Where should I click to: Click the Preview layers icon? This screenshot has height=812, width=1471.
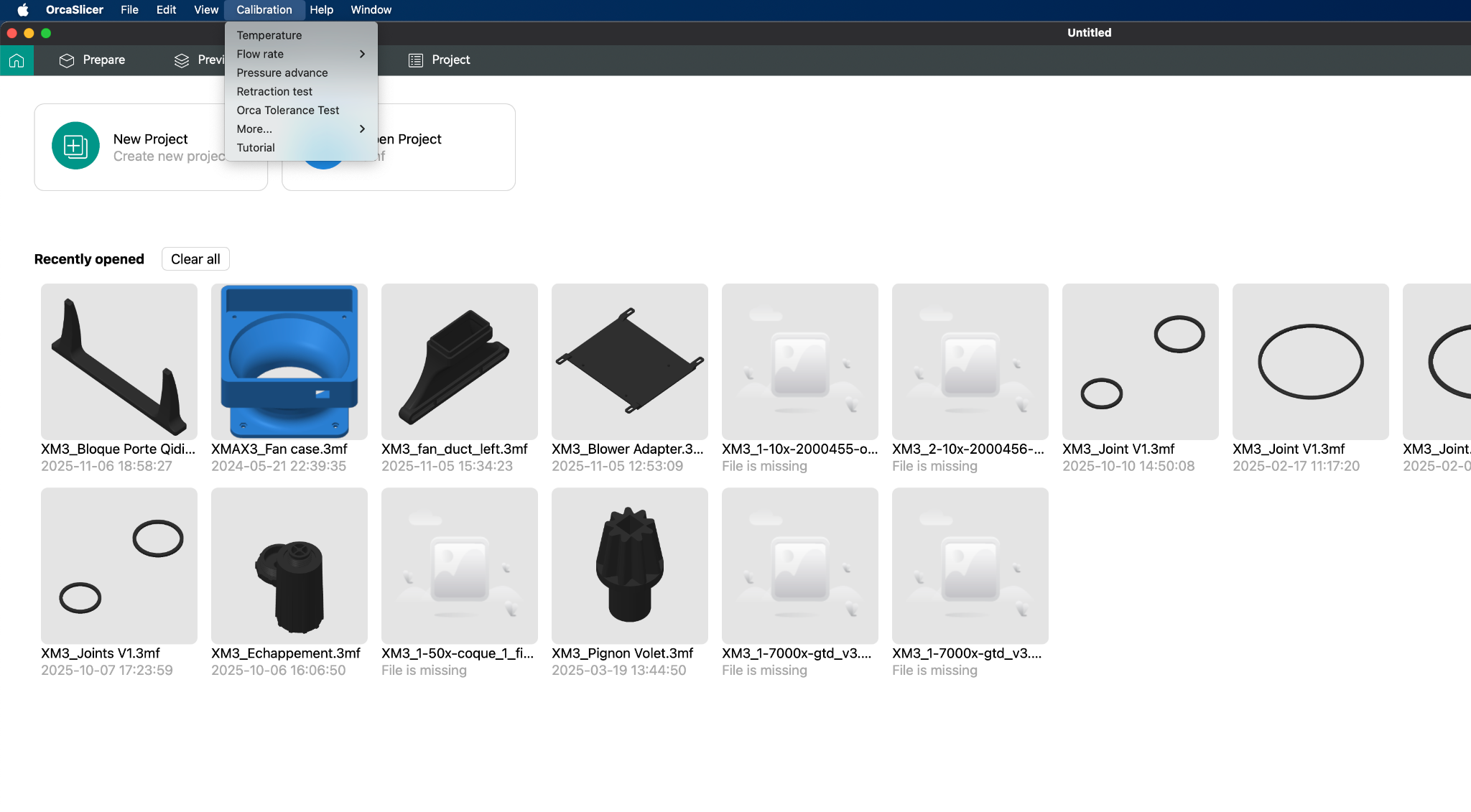pyautogui.click(x=182, y=60)
